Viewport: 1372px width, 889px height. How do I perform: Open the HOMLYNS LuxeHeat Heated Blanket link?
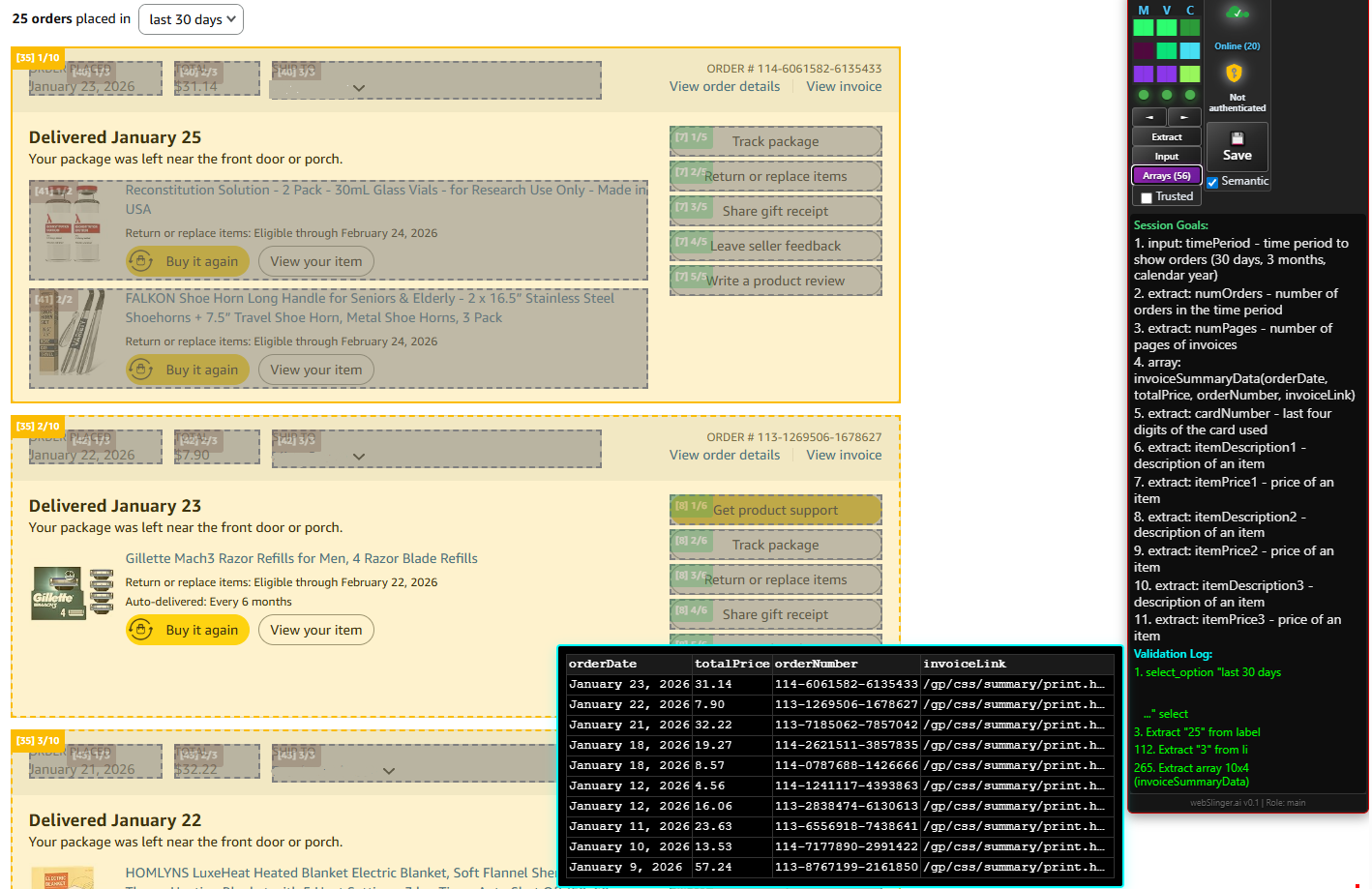tap(342, 873)
